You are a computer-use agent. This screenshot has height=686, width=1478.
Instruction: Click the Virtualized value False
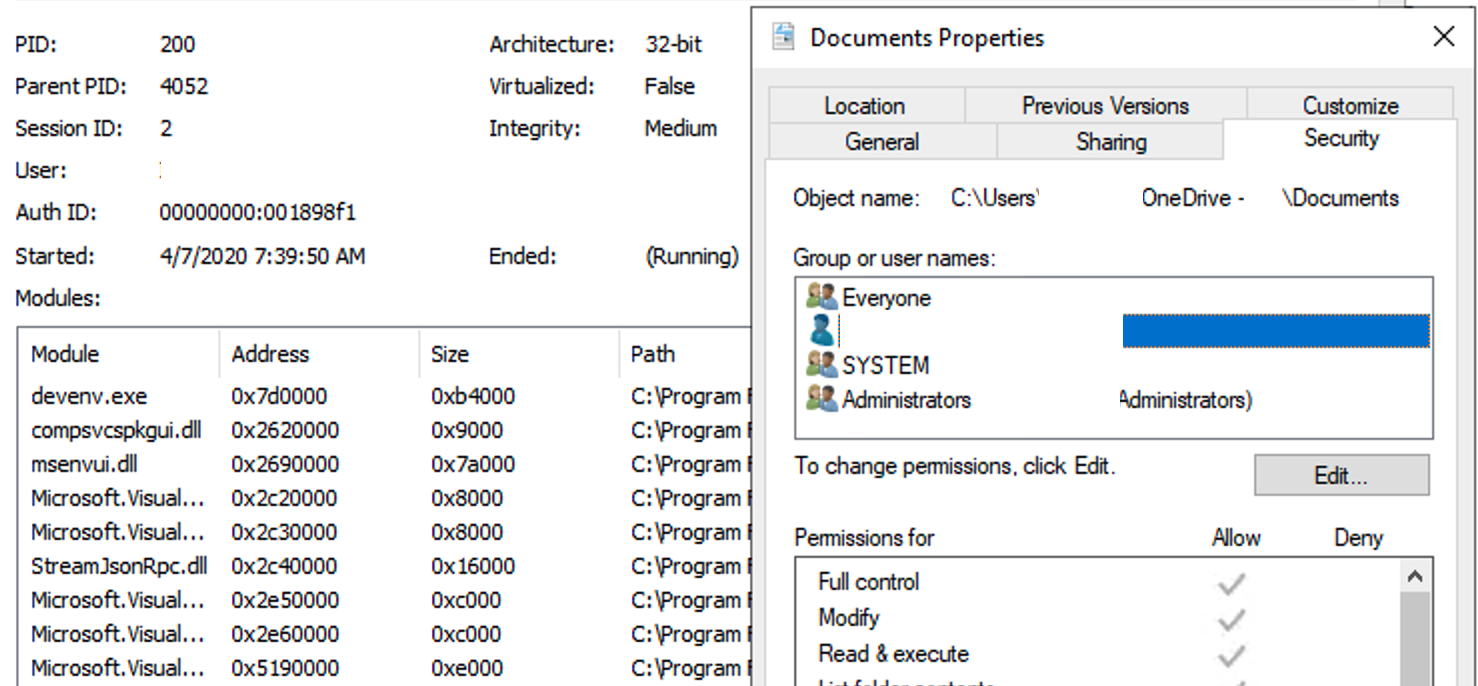670,86
